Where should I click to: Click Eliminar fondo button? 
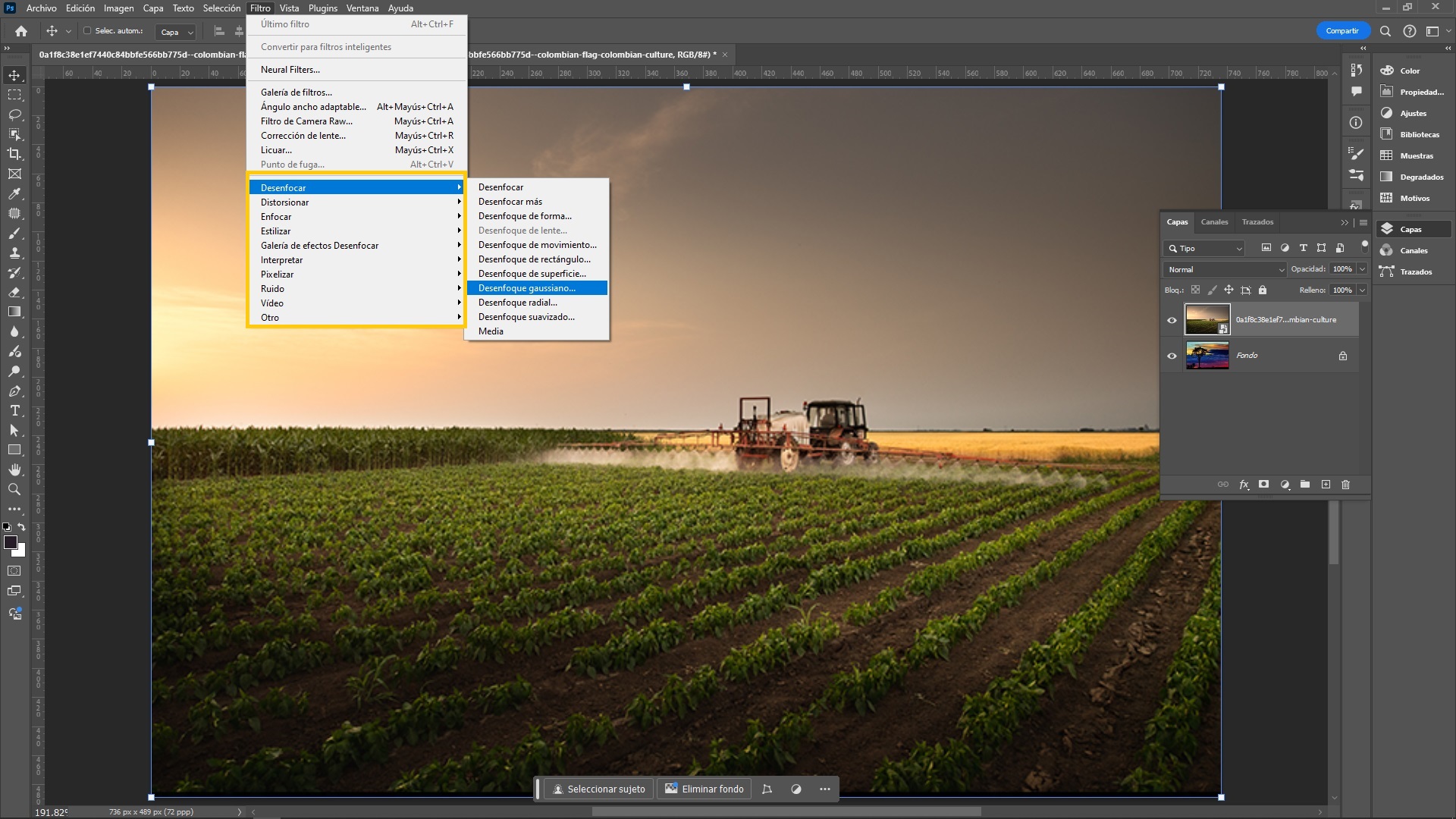click(x=704, y=789)
